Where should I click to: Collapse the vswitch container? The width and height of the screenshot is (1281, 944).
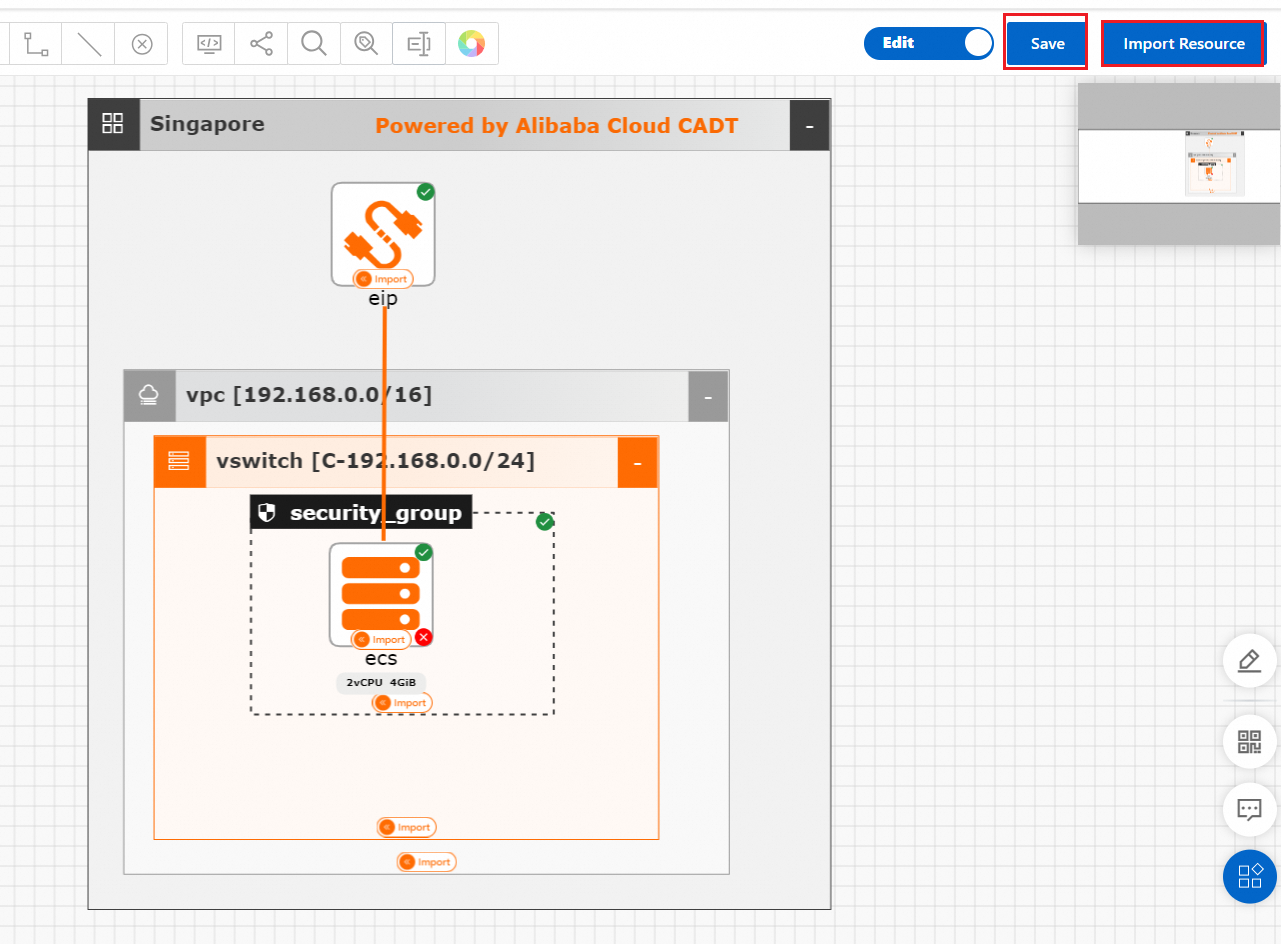[637, 462]
